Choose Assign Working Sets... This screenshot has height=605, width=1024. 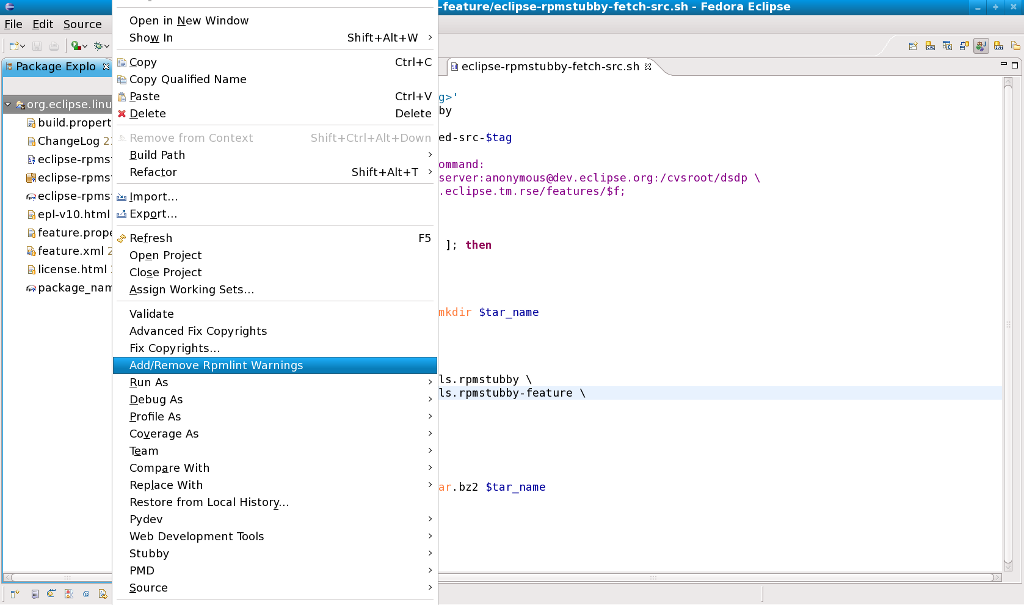(275, 289)
